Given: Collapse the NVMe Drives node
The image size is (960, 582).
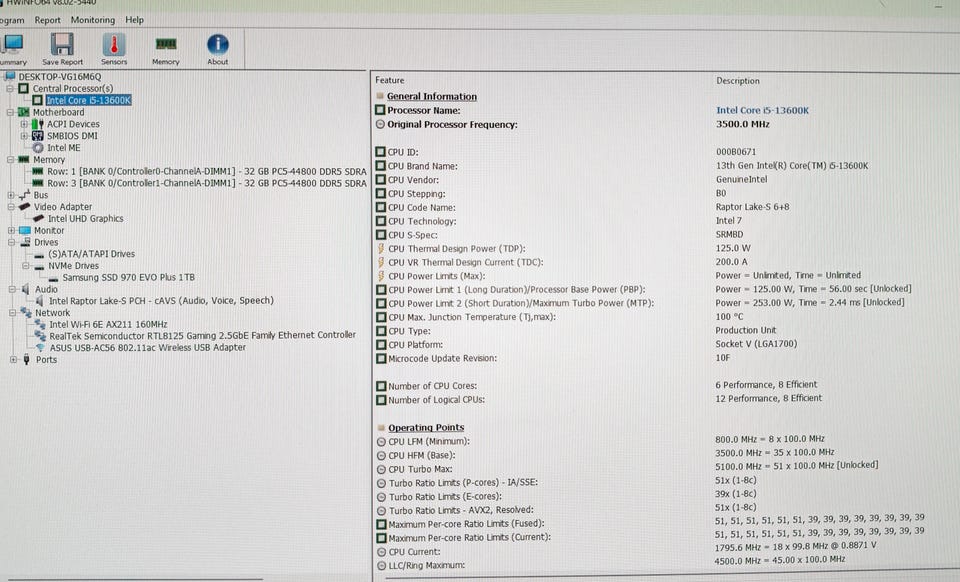Looking at the screenshot, I should (x=26, y=266).
